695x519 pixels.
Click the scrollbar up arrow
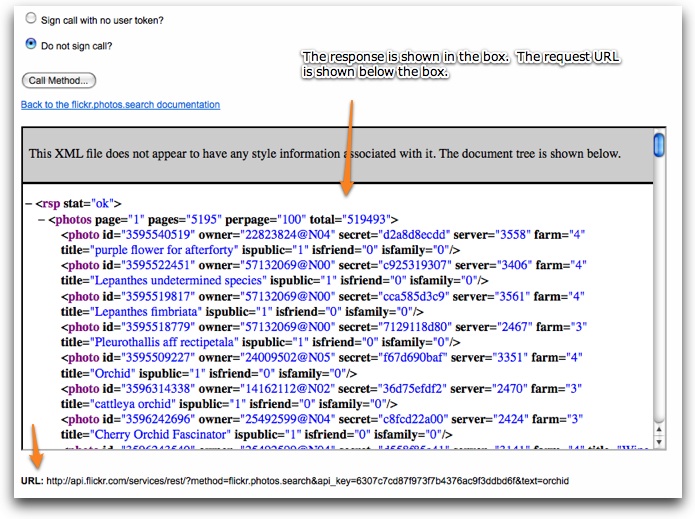pyautogui.click(x=659, y=427)
